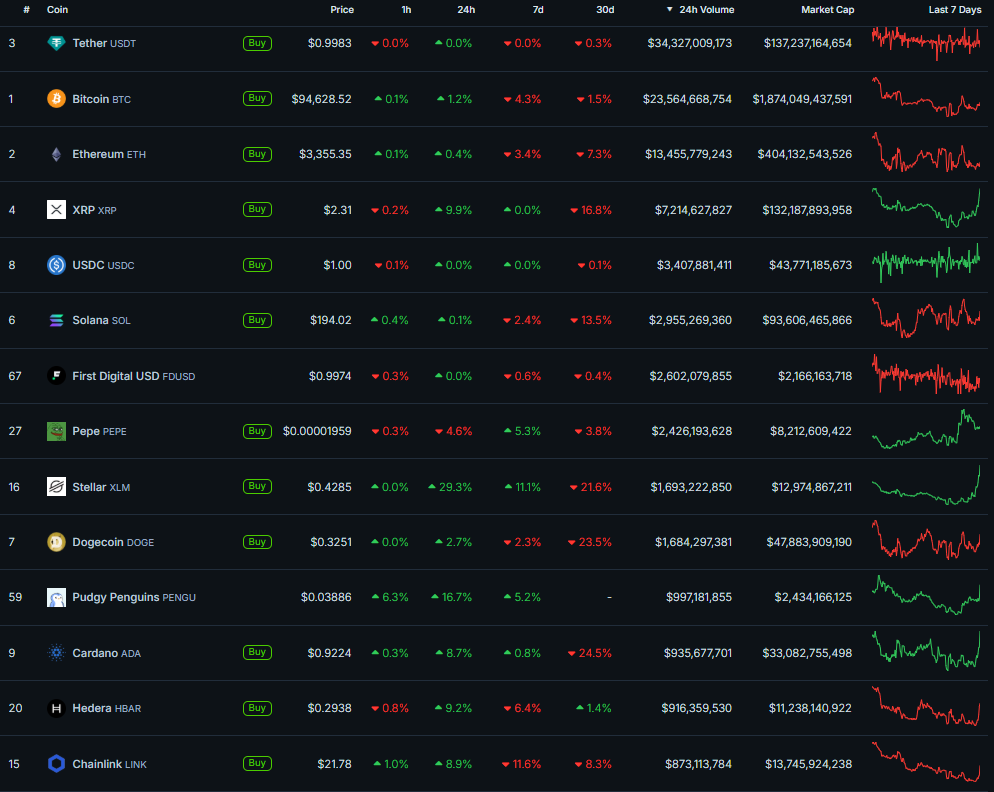The width and height of the screenshot is (994, 792).
Task: Sort table by rank number header
Action: (x=26, y=10)
